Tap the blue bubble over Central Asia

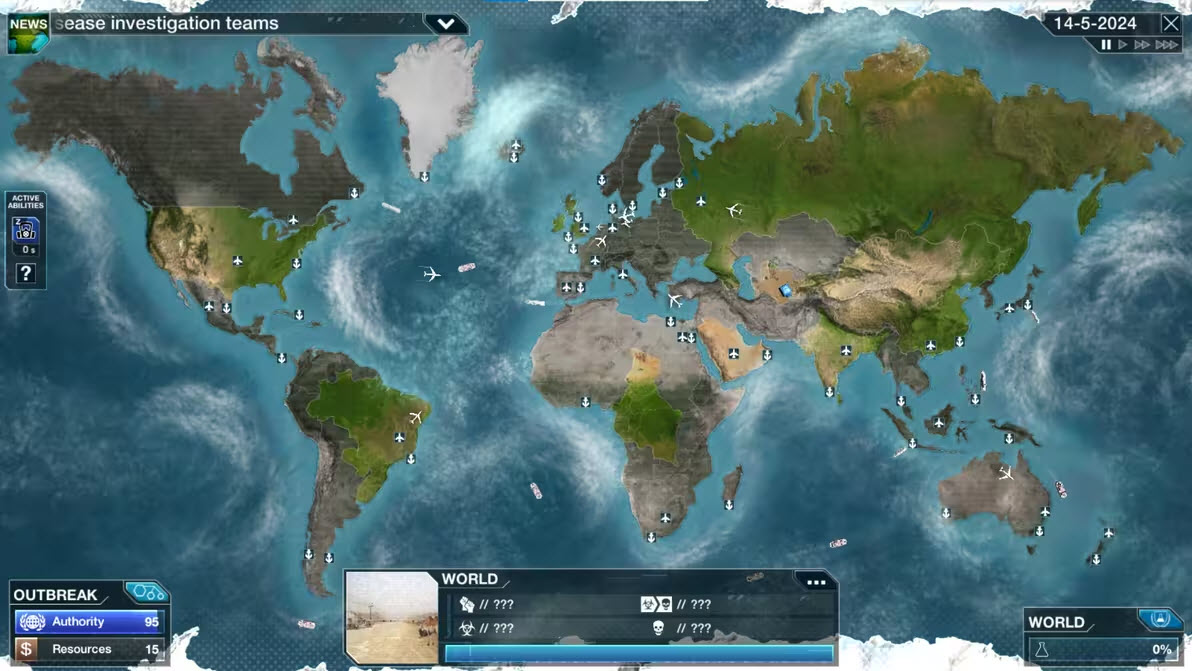click(x=786, y=290)
